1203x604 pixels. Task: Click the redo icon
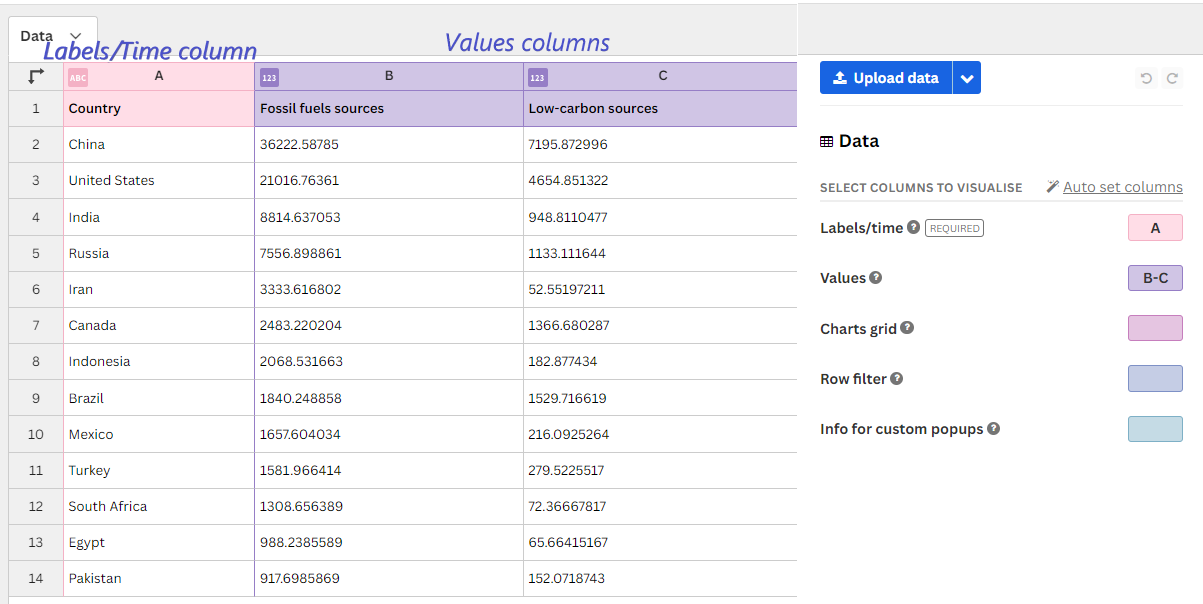point(1170,78)
